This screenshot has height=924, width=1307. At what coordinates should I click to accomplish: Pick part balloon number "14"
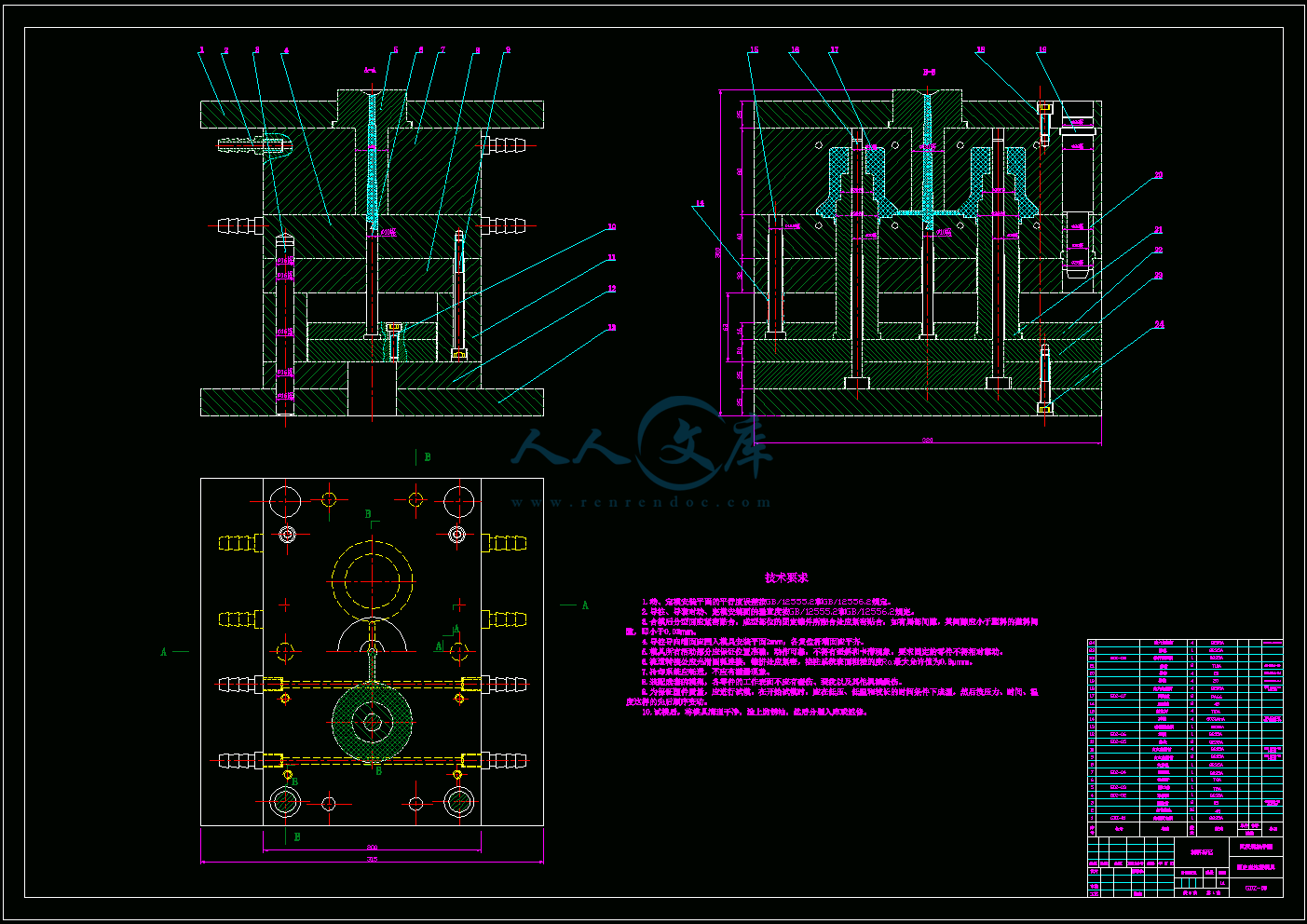click(700, 203)
